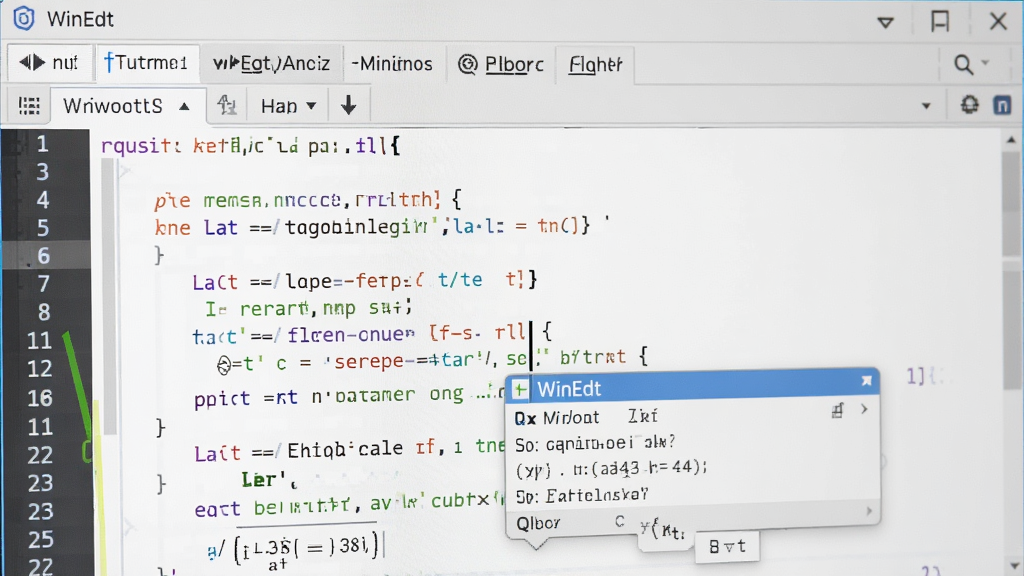Open the settings gear icon
This screenshot has height=576, width=1024.
970,104
